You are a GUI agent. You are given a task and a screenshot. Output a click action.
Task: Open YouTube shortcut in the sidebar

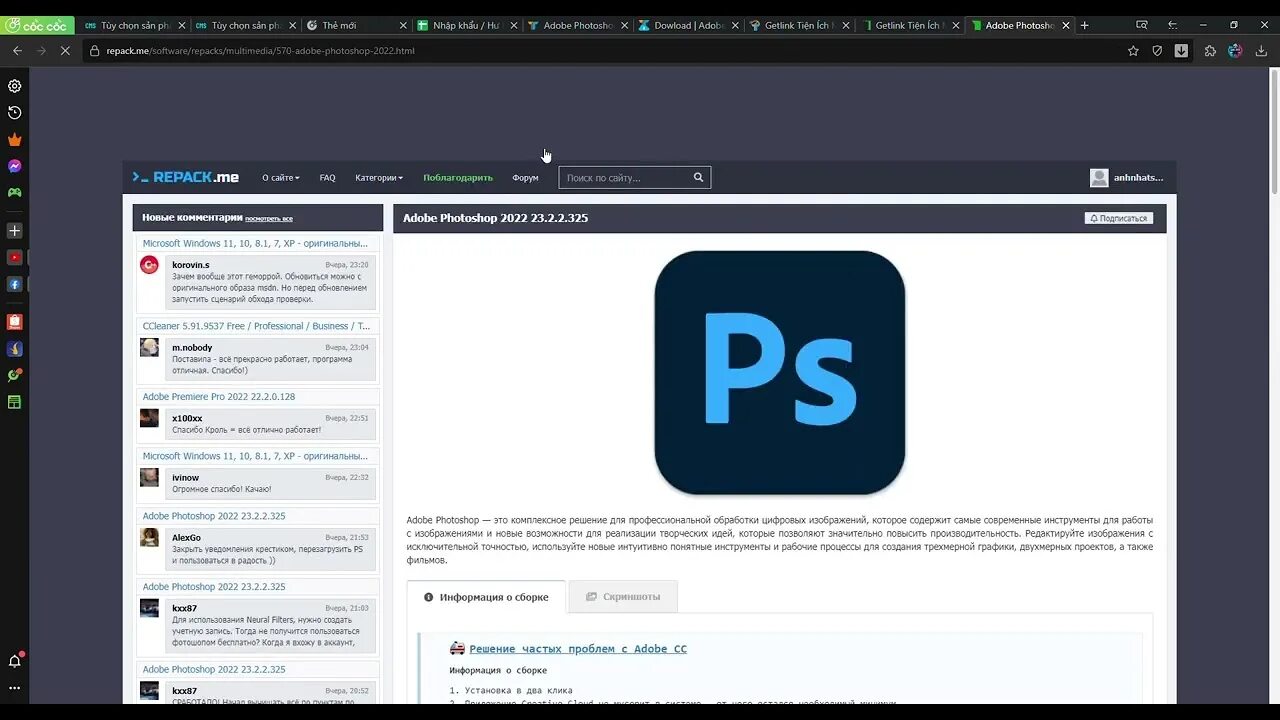(14, 257)
